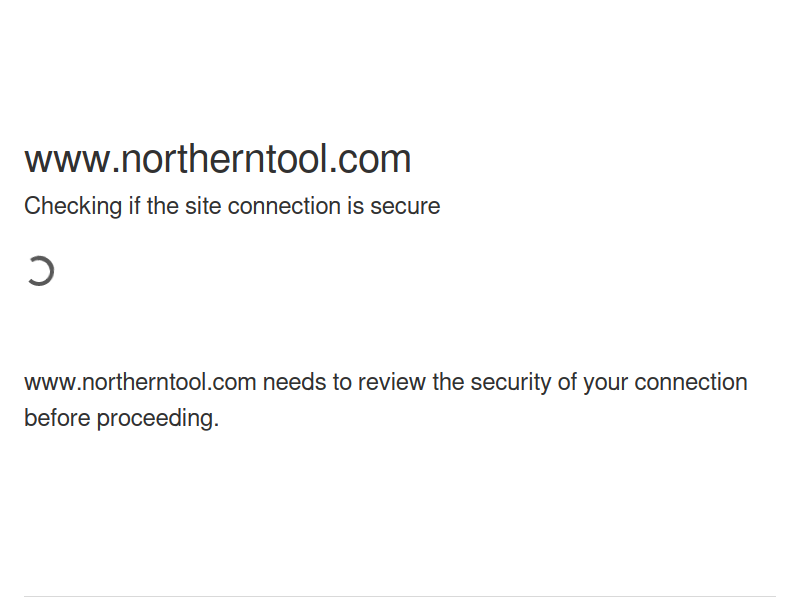Image resolution: width=800 pixels, height=600 pixels.
Task: Click the word 'the' before 'security' in paragraph
Action: click(x=448, y=382)
